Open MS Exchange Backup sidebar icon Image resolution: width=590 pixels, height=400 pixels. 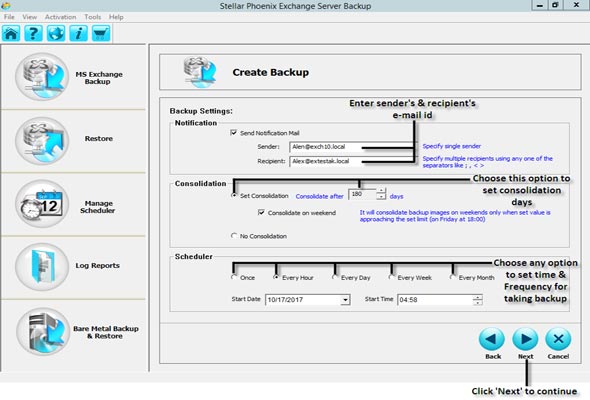tap(42, 77)
